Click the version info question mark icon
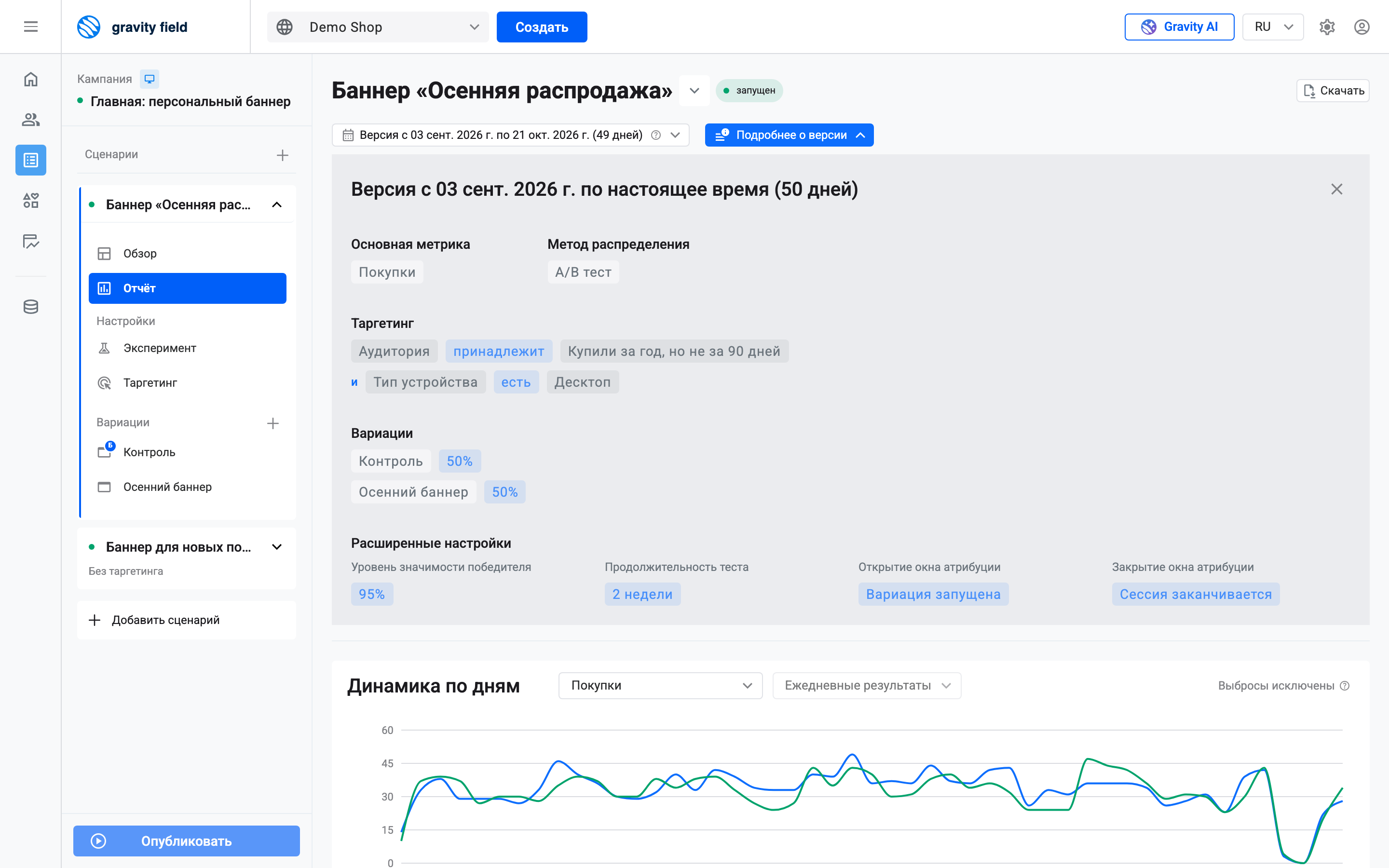The image size is (1389, 868). click(655, 135)
